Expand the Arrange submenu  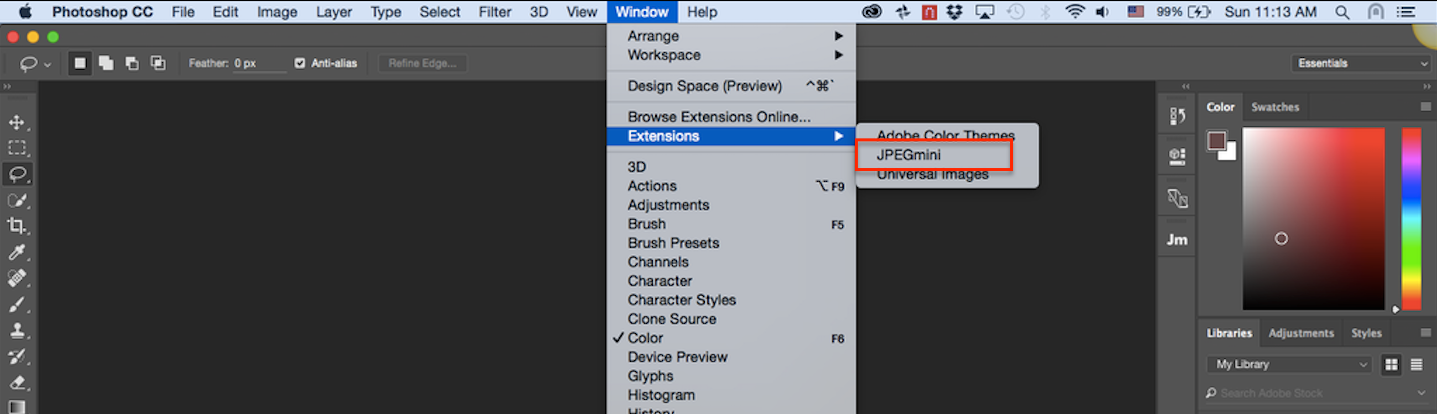731,36
